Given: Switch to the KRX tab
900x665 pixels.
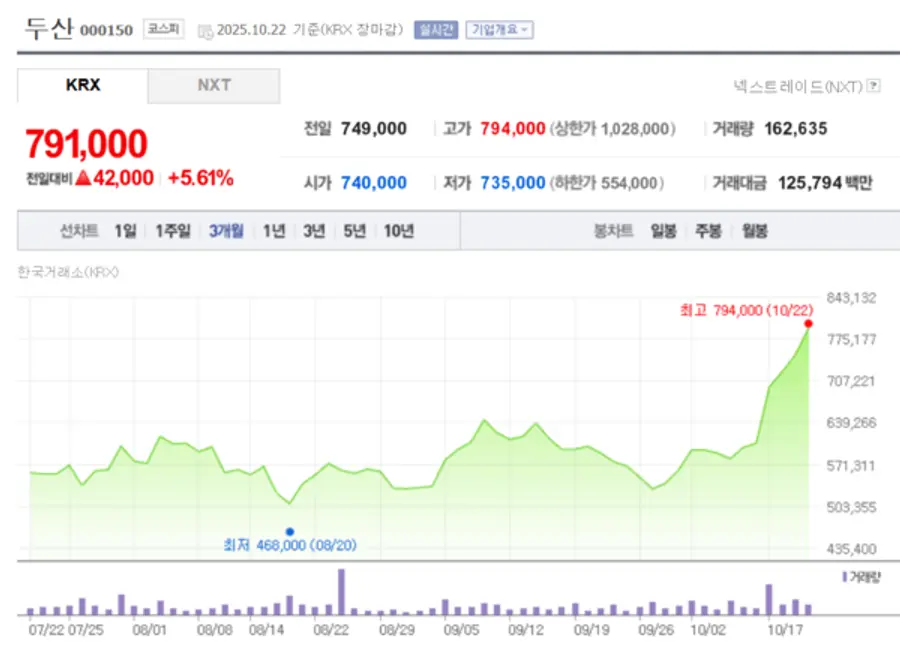Looking at the screenshot, I should coord(83,86).
